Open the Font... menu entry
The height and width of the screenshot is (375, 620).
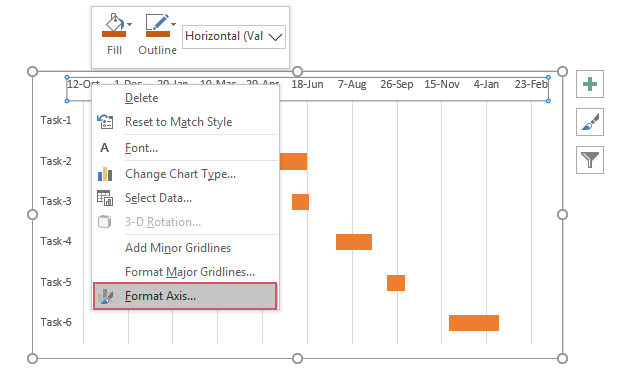(185, 148)
